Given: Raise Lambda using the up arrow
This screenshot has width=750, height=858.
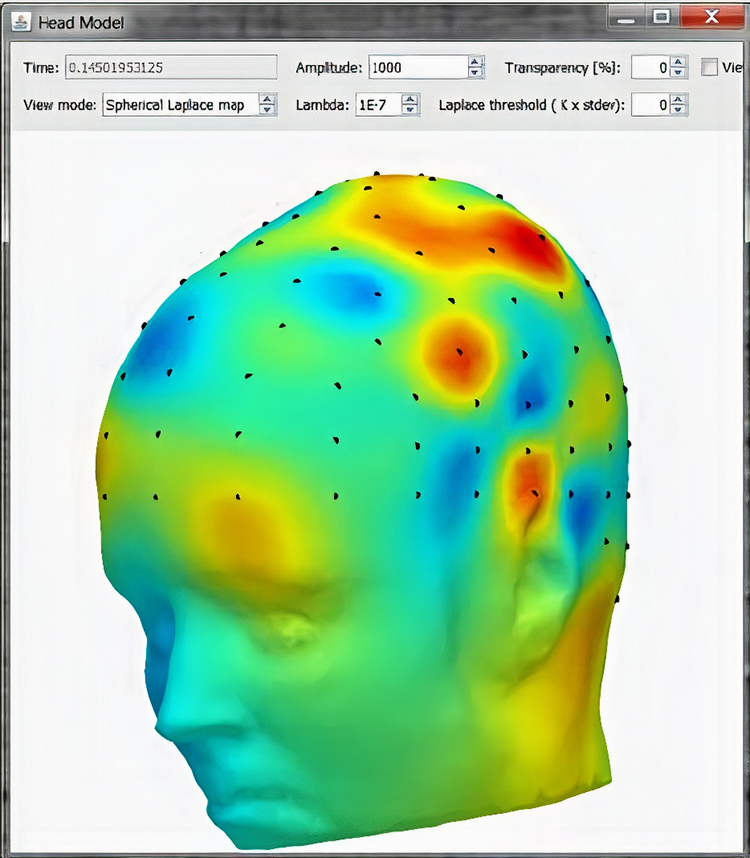Looking at the screenshot, I should point(410,99).
